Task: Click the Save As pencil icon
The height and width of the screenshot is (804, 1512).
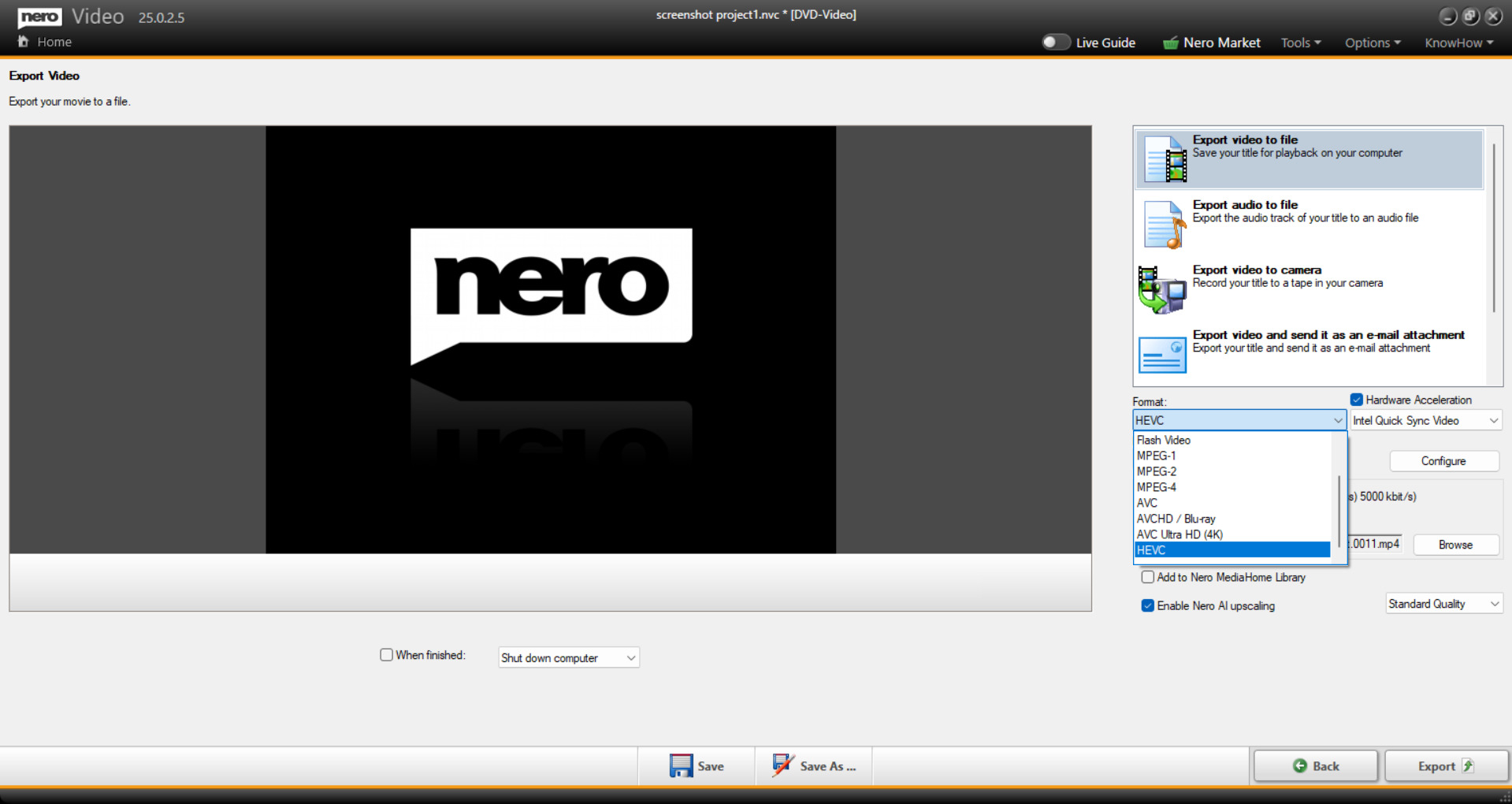Action: [x=783, y=765]
